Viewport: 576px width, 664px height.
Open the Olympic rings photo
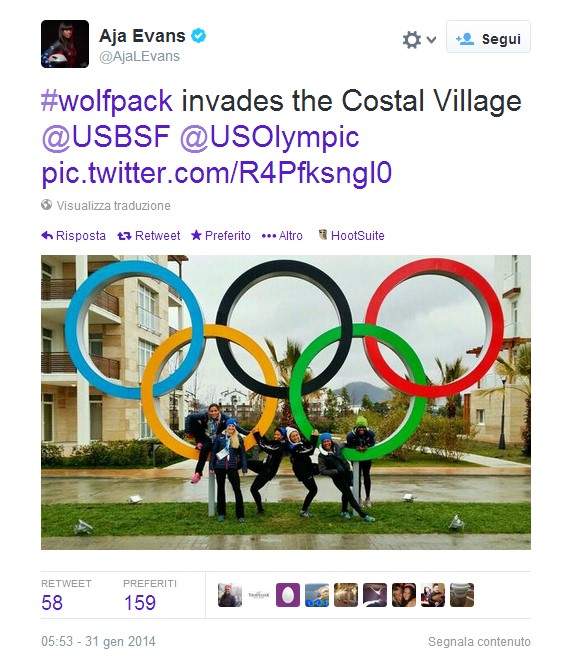click(286, 402)
